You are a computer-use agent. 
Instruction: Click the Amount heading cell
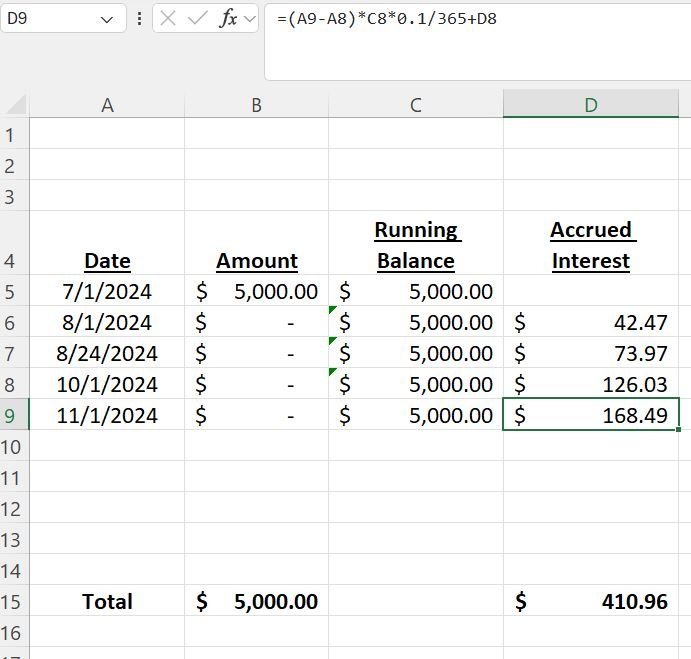(256, 243)
